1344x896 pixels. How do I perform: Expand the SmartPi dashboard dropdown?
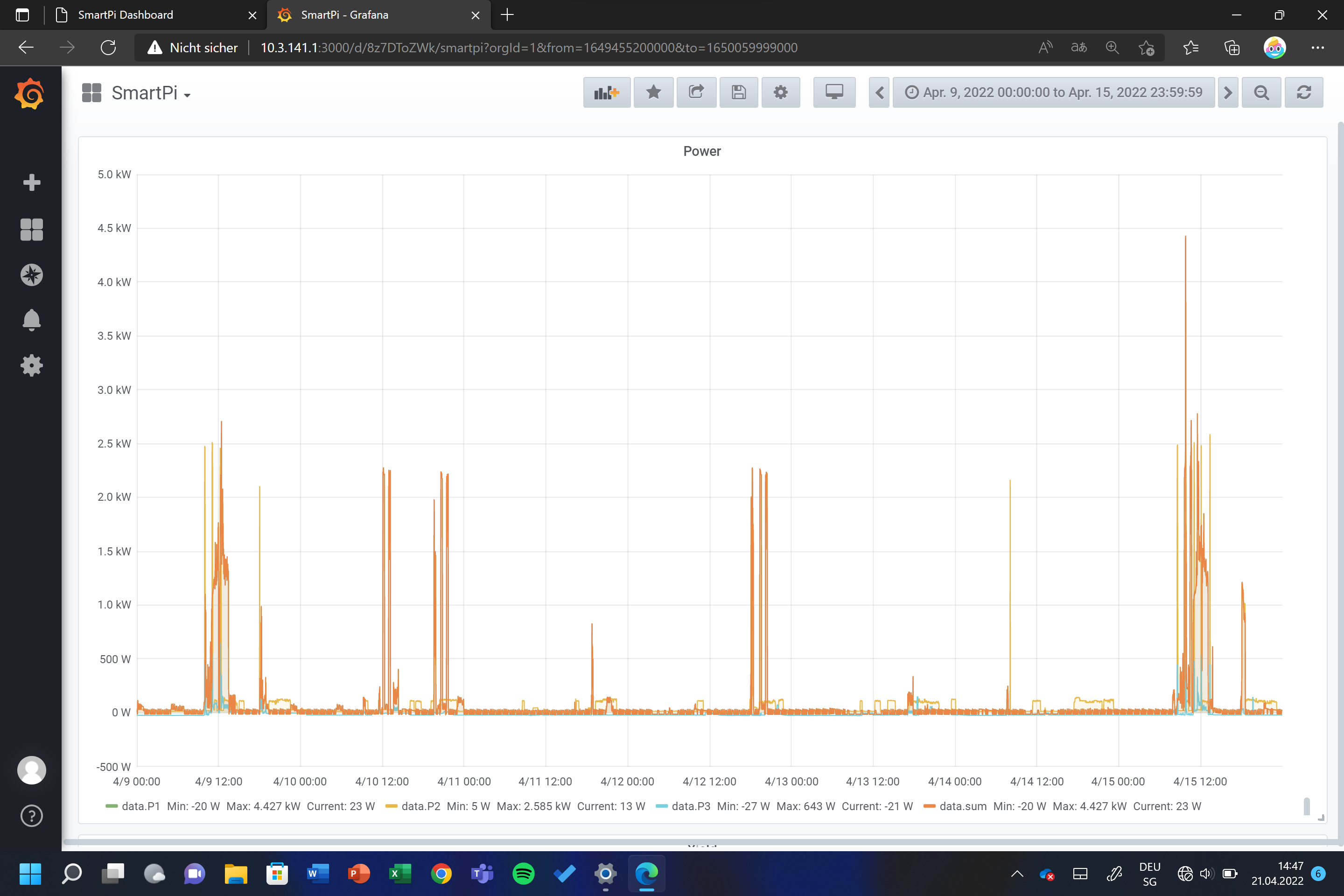151,93
